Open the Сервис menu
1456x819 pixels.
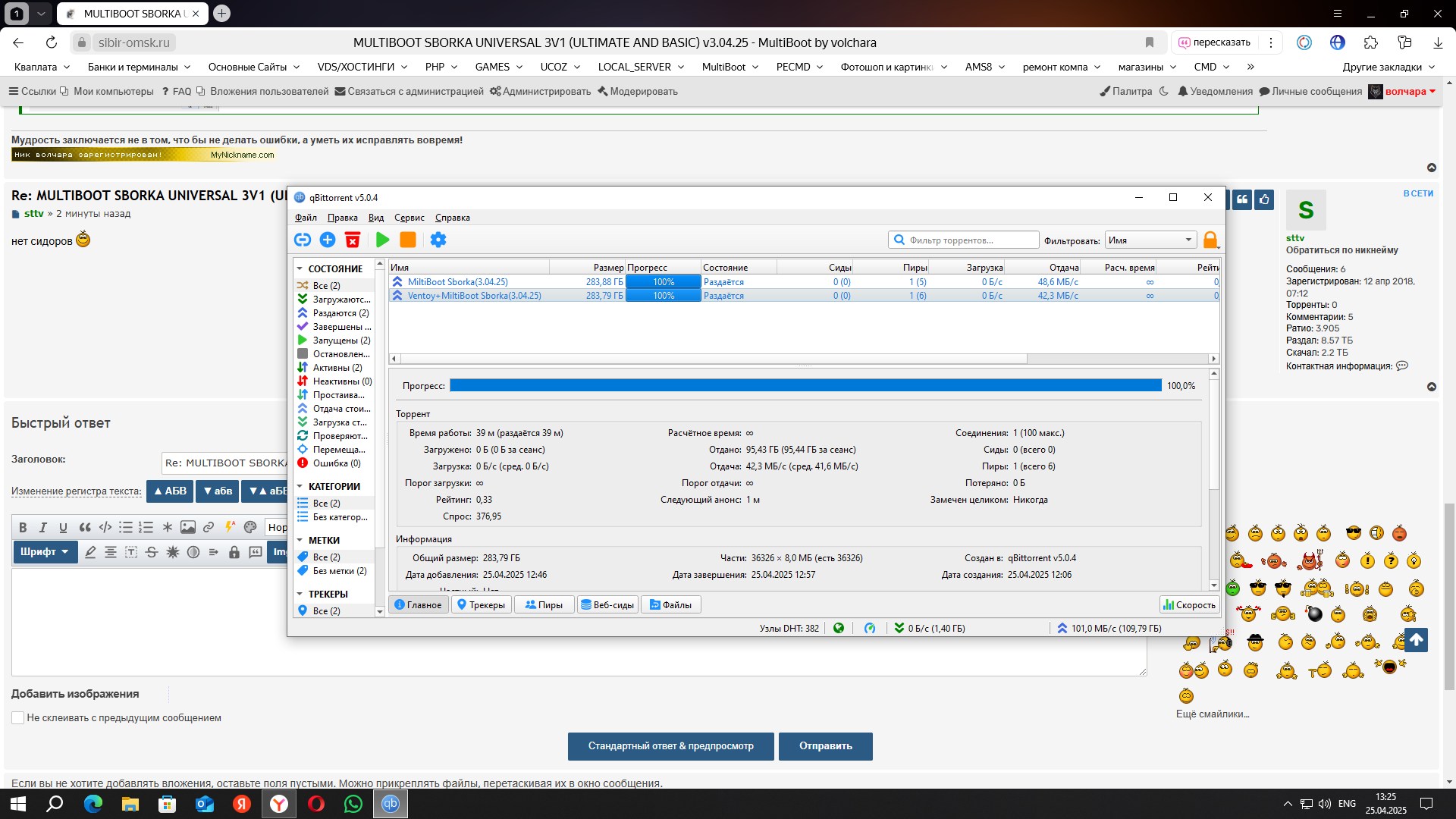409,218
